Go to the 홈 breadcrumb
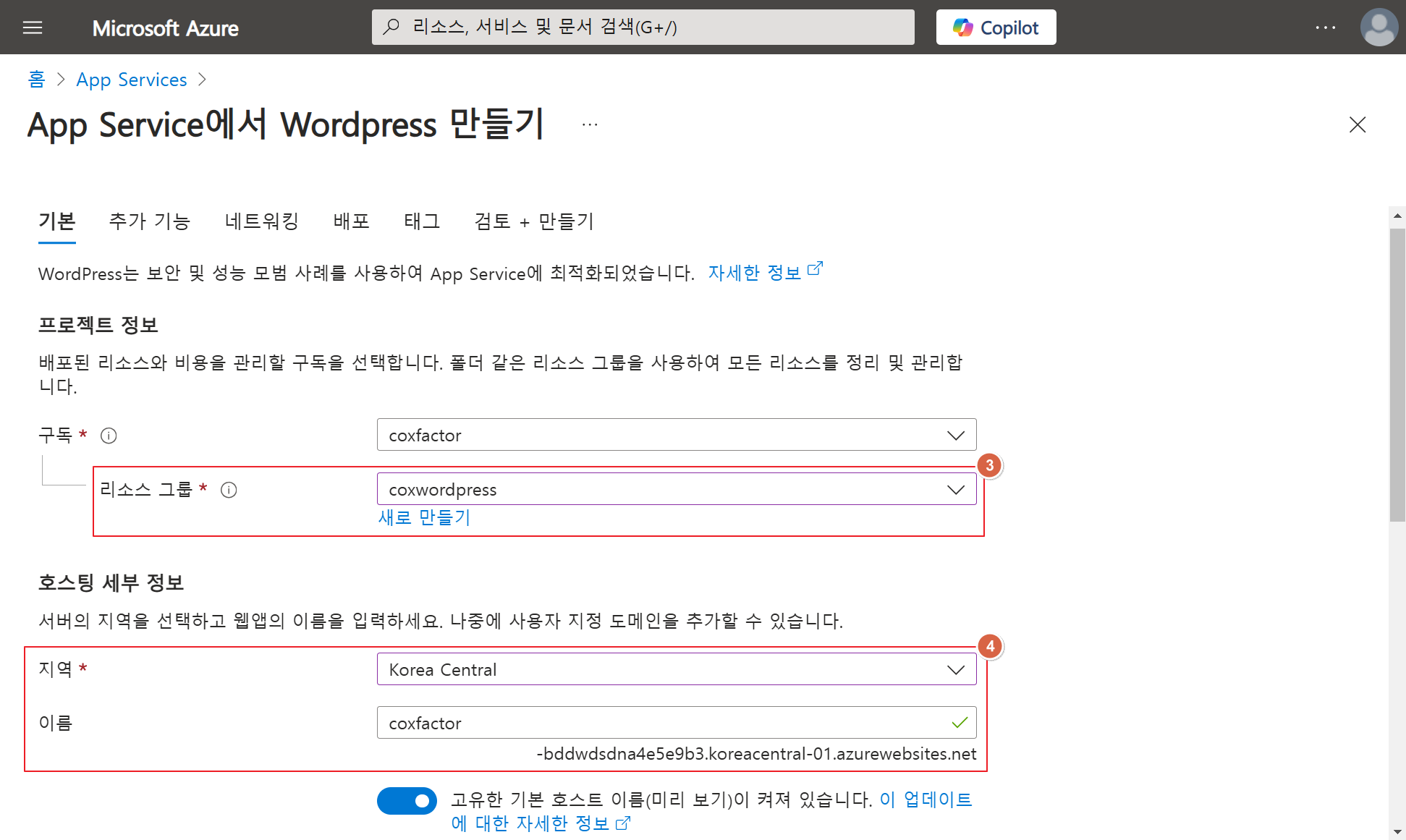The image size is (1406, 840). click(36, 80)
